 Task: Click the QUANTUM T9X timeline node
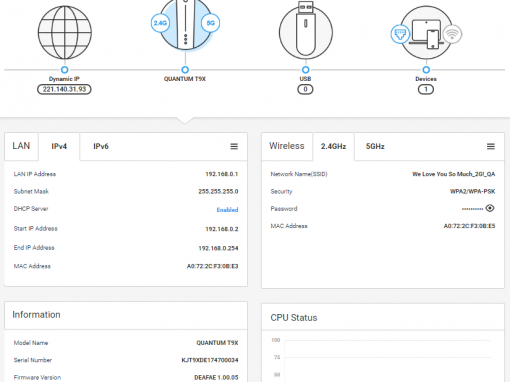185,70
